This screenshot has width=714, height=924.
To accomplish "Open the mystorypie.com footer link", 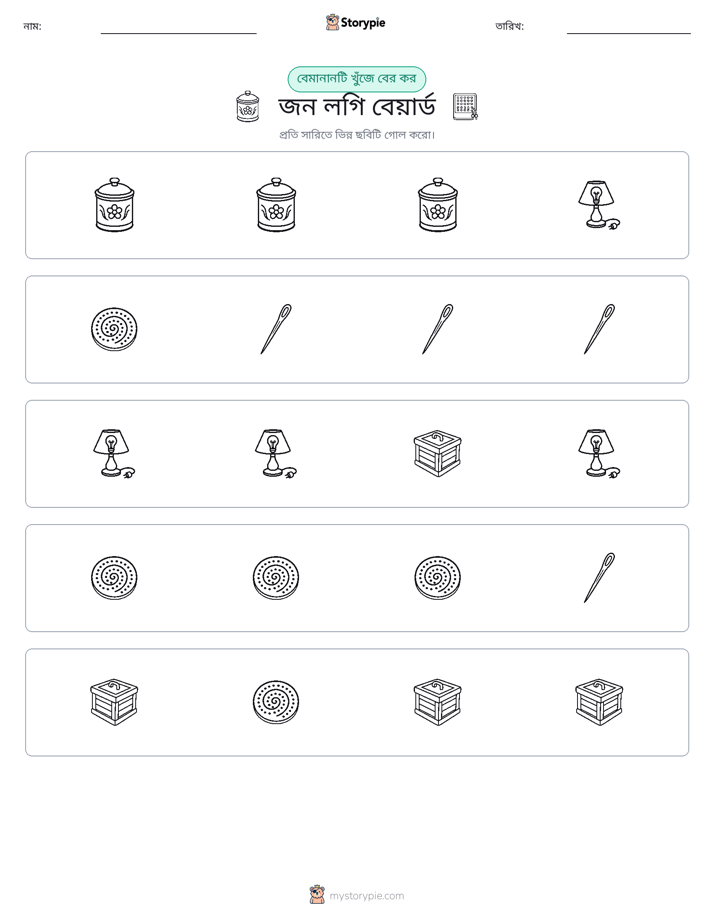I will (x=366, y=896).
